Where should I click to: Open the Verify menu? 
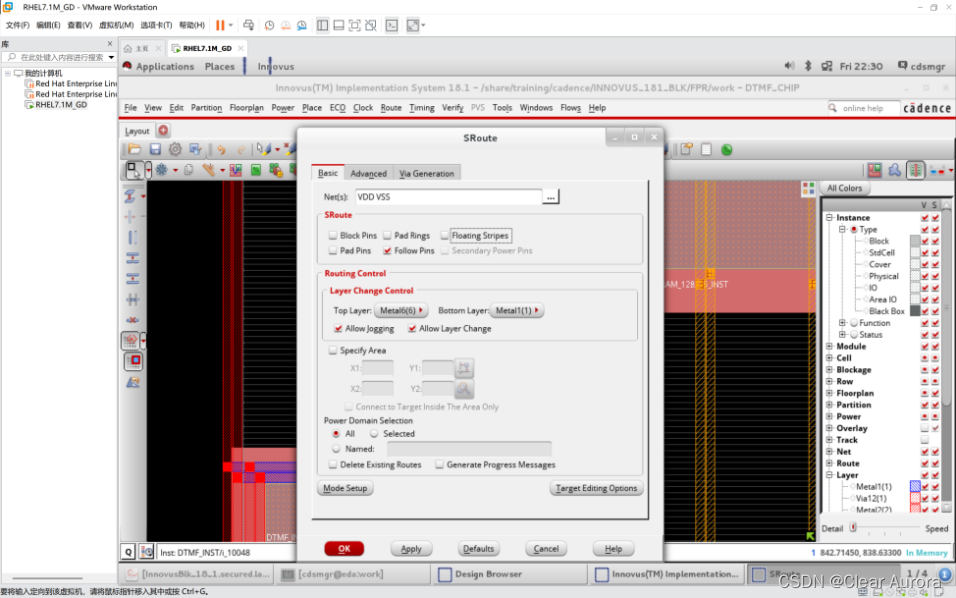tap(452, 108)
